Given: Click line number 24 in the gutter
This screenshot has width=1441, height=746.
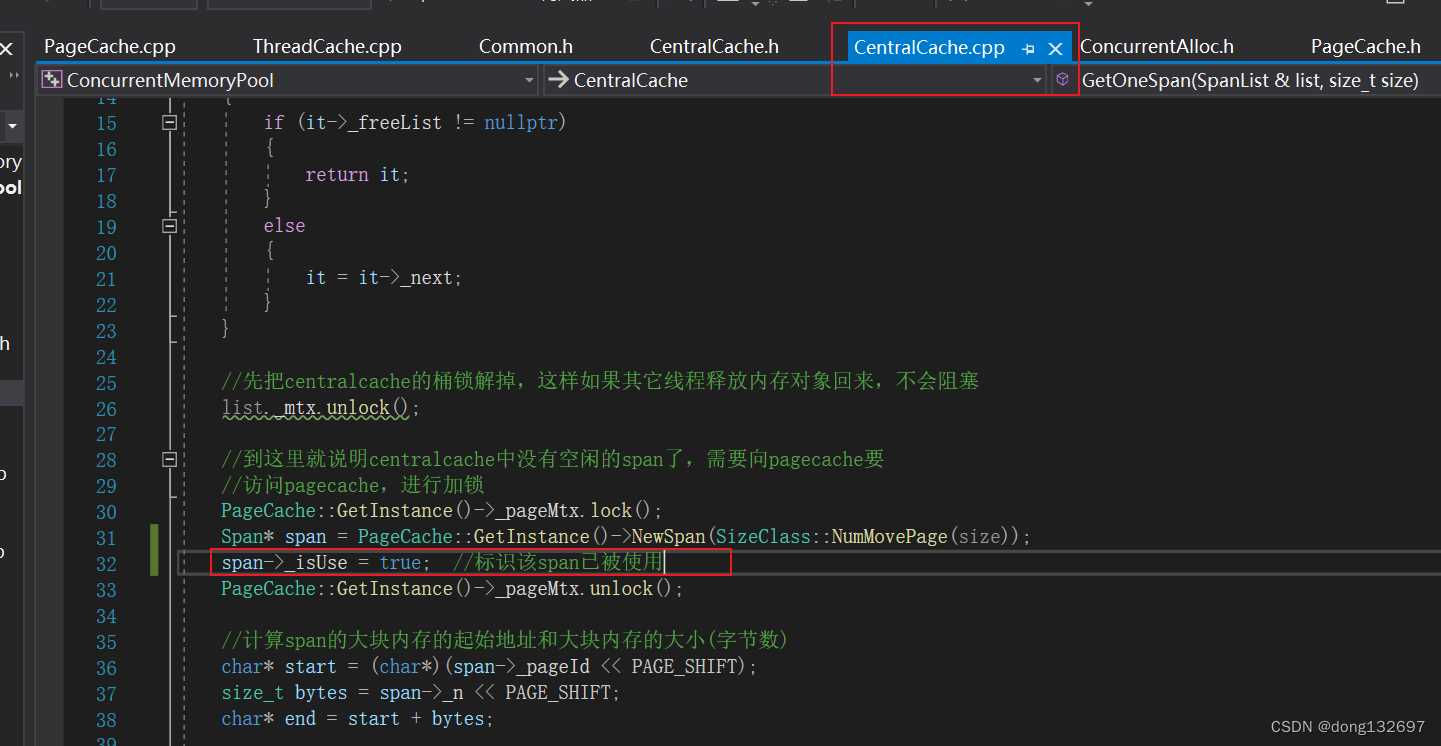Looking at the screenshot, I should point(106,356).
